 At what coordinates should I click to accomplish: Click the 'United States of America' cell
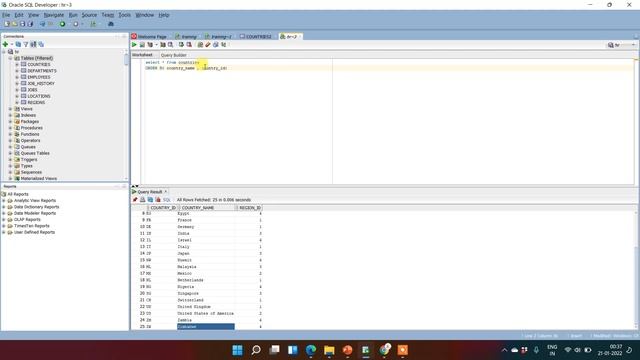(x=206, y=313)
